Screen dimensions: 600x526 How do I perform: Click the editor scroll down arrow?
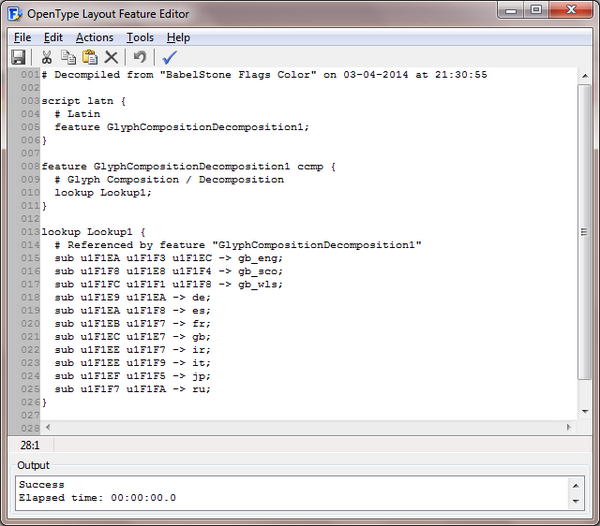(585, 412)
